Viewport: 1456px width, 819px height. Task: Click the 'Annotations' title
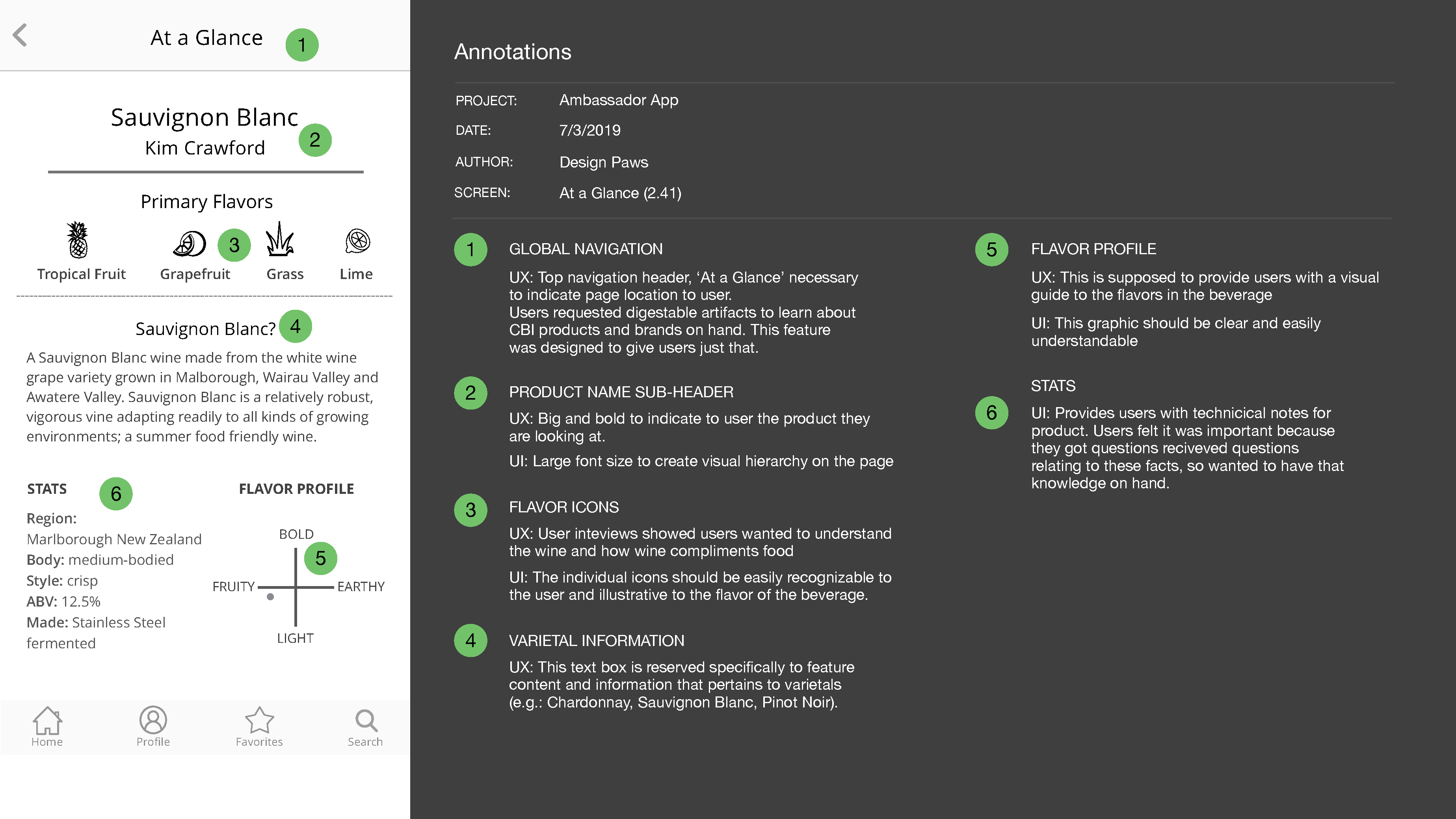(x=513, y=52)
